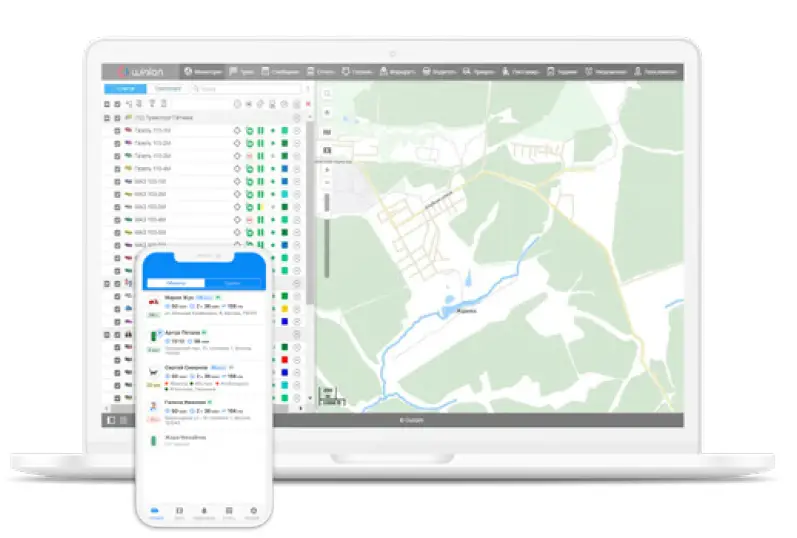The height and width of the screenshot is (538, 797).
Task: Click the red delete icon in list header
Action: point(307,103)
